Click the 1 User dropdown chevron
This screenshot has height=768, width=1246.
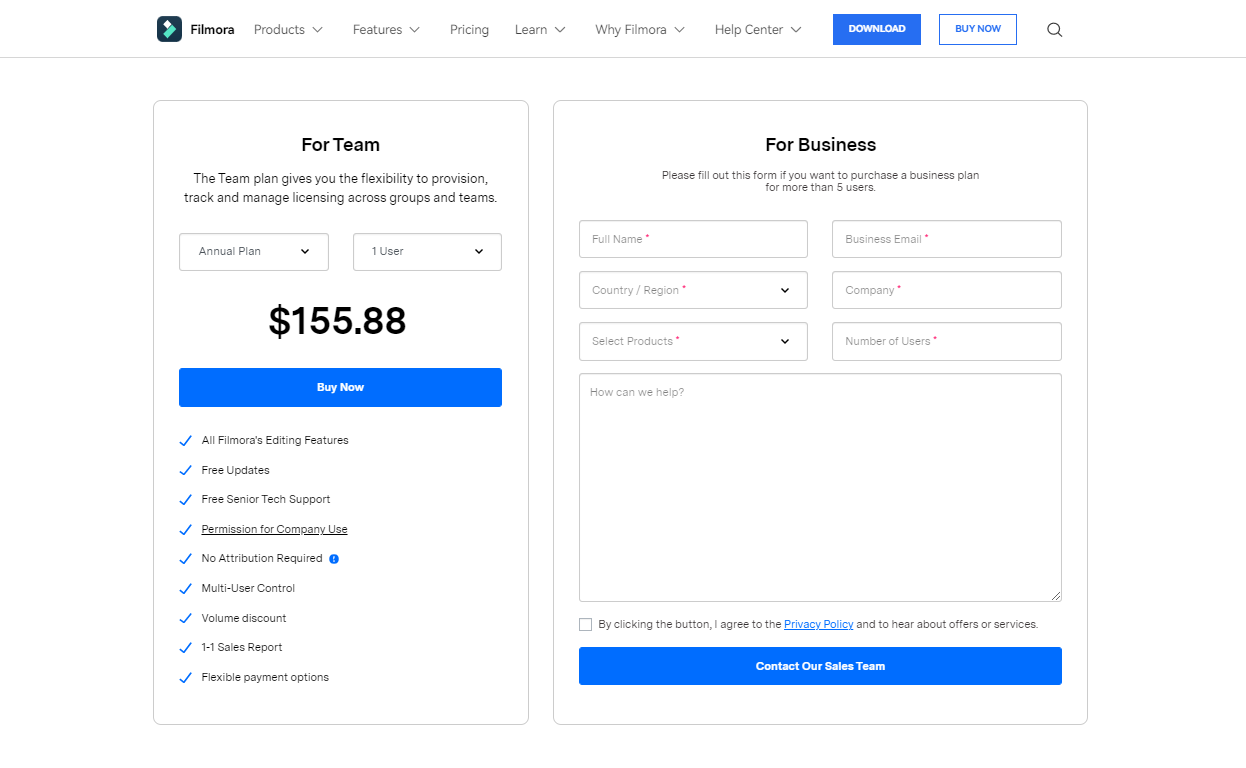click(479, 252)
